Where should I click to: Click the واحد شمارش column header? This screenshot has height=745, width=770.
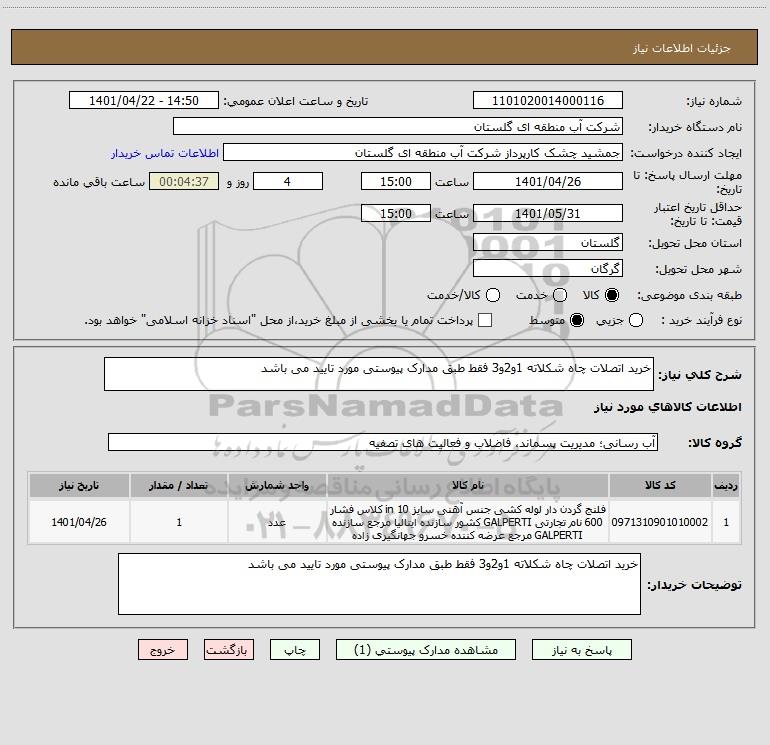277,486
